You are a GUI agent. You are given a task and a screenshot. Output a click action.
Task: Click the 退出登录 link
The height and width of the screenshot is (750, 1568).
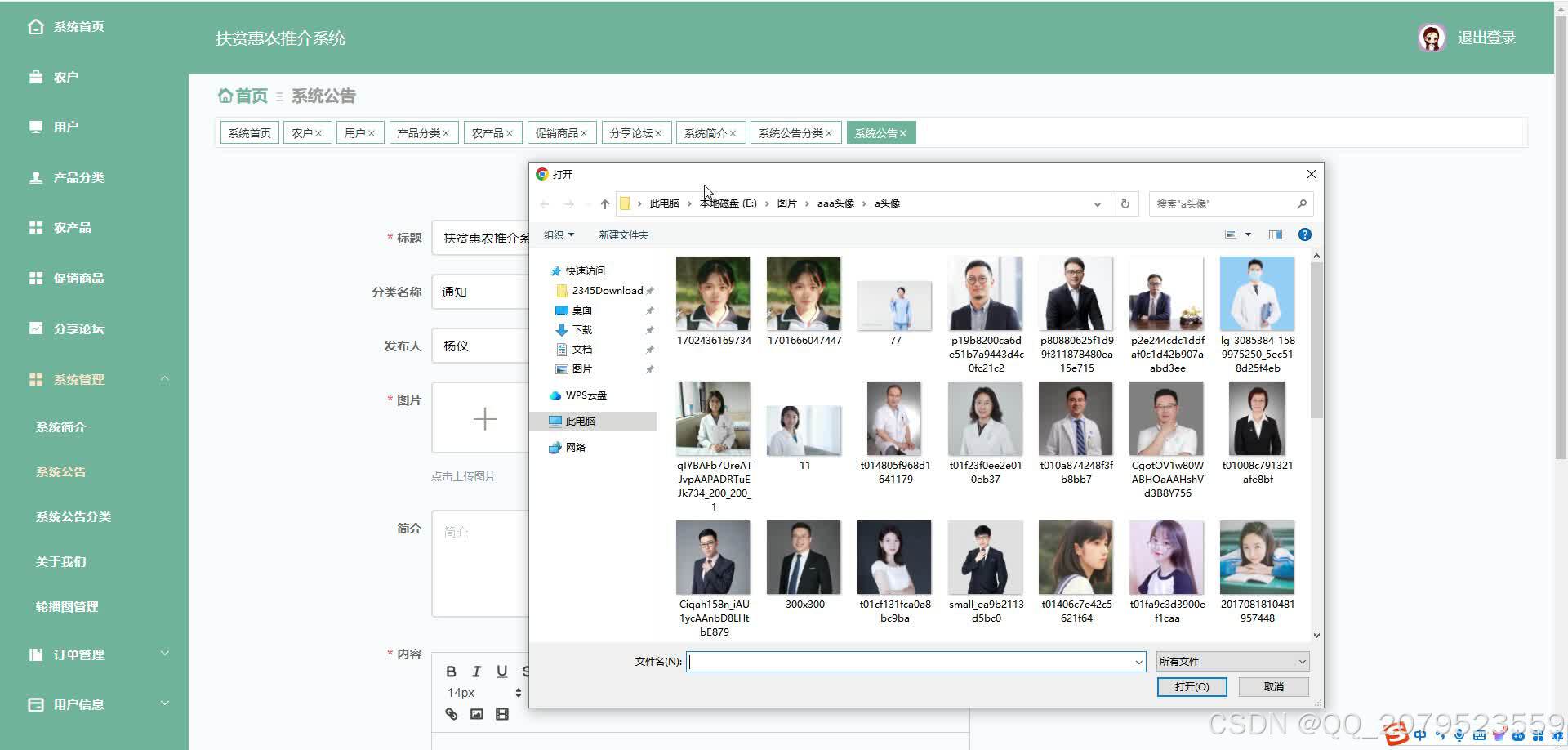click(1486, 38)
